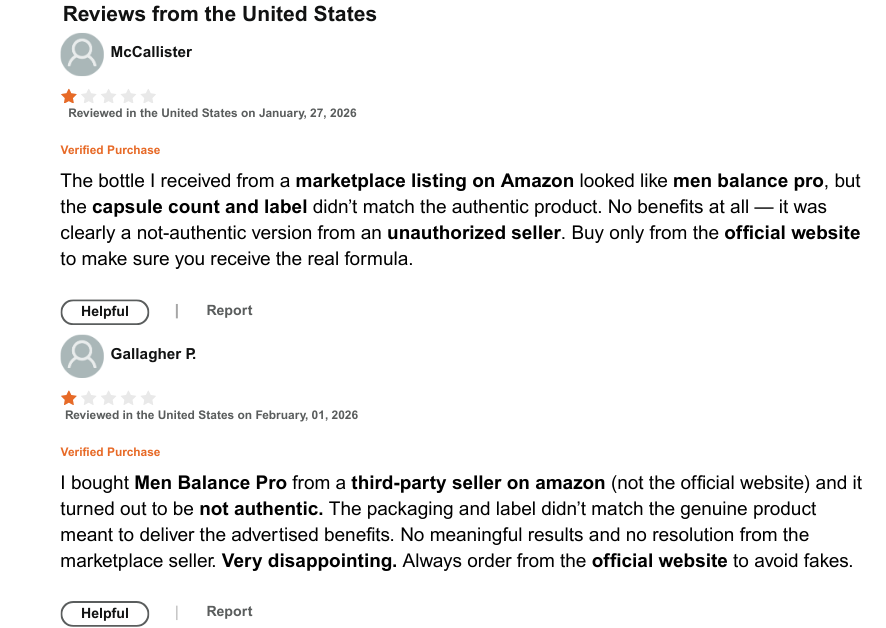Click the Reviews from the United States heading
The height and width of the screenshot is (628, 886).
(219, 15)
